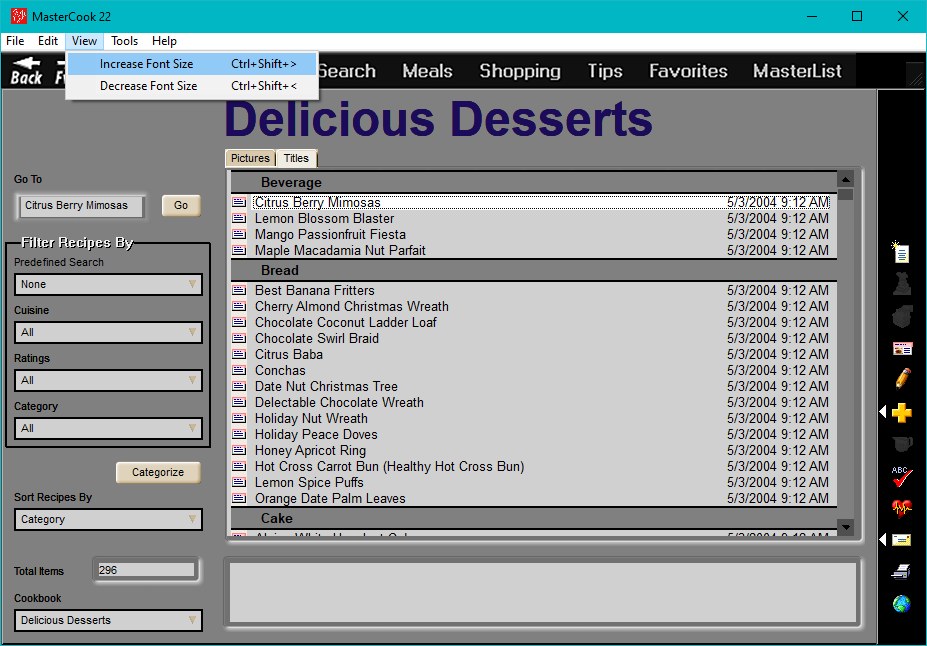
Task: Click the MasterCook app icon in title bar
Action: [x=19, y=16]
